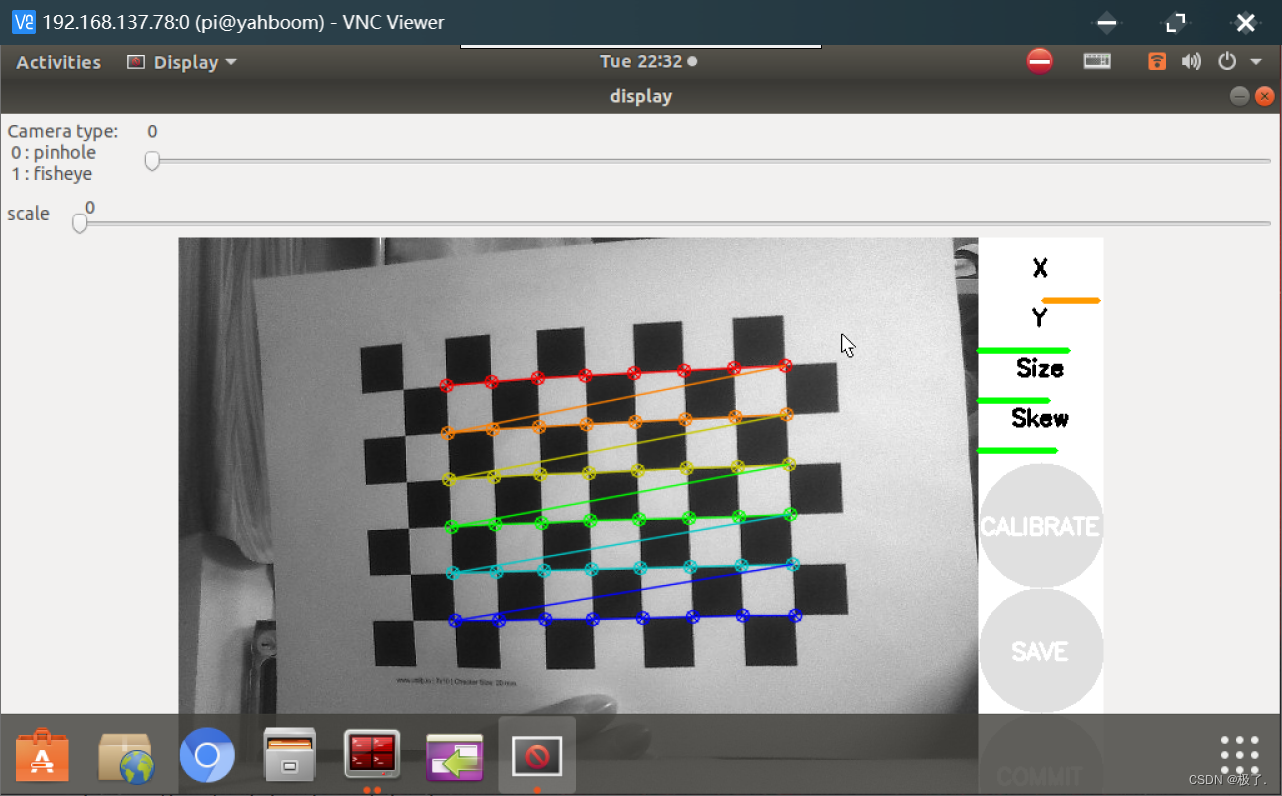Screen dimensions: 1282x796
Task: Click the Size label in side panel
Action: tap(1040, 368)
